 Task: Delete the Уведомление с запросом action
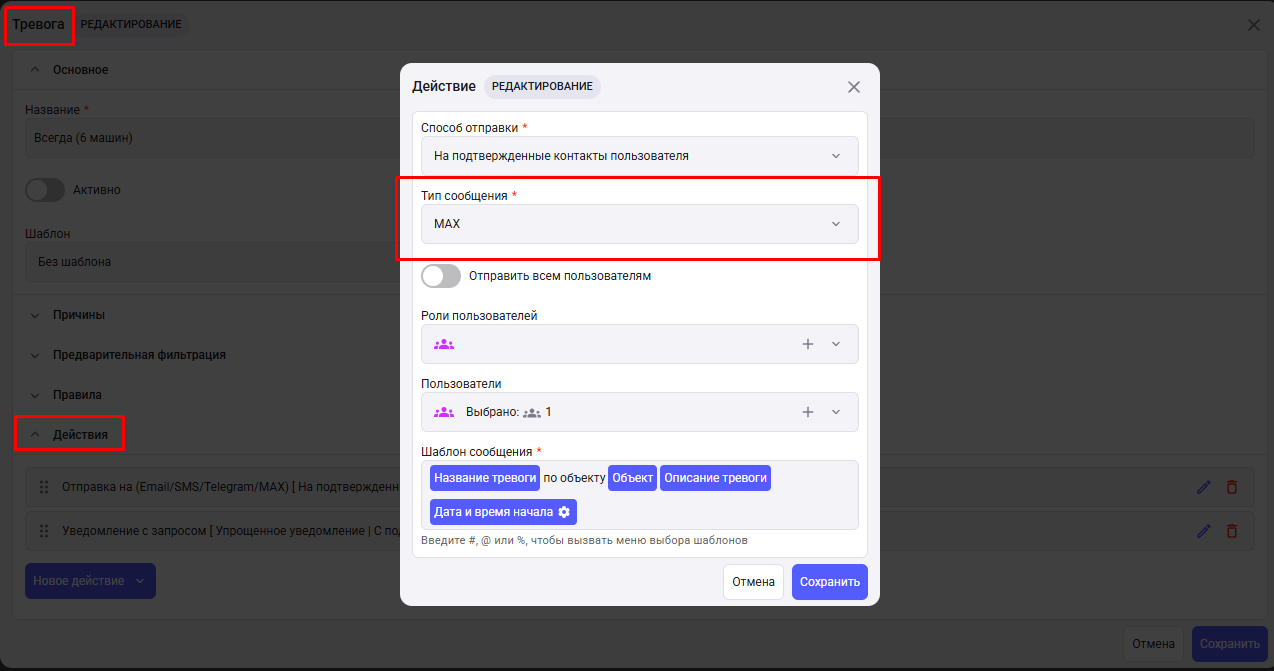pyautogui.click(x=1232, y=531)
